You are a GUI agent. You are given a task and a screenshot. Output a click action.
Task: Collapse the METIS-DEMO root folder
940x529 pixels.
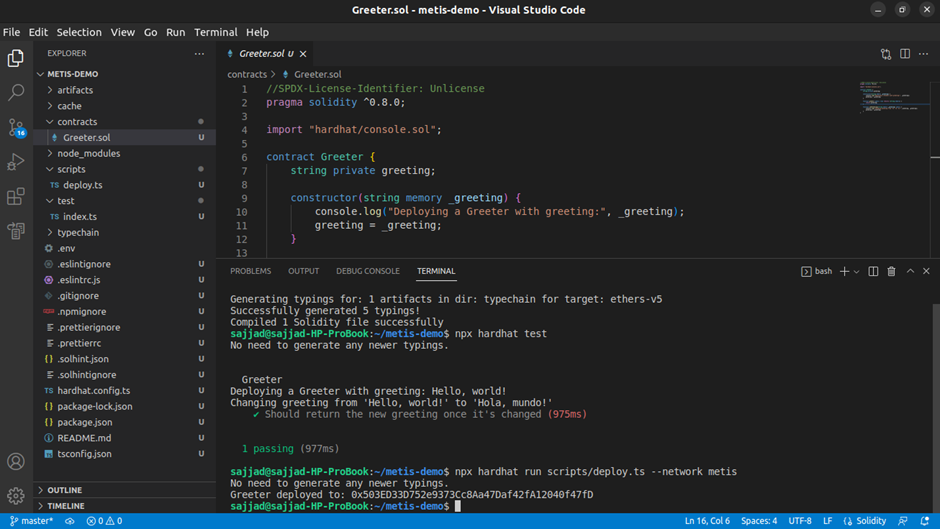[125, 74]
